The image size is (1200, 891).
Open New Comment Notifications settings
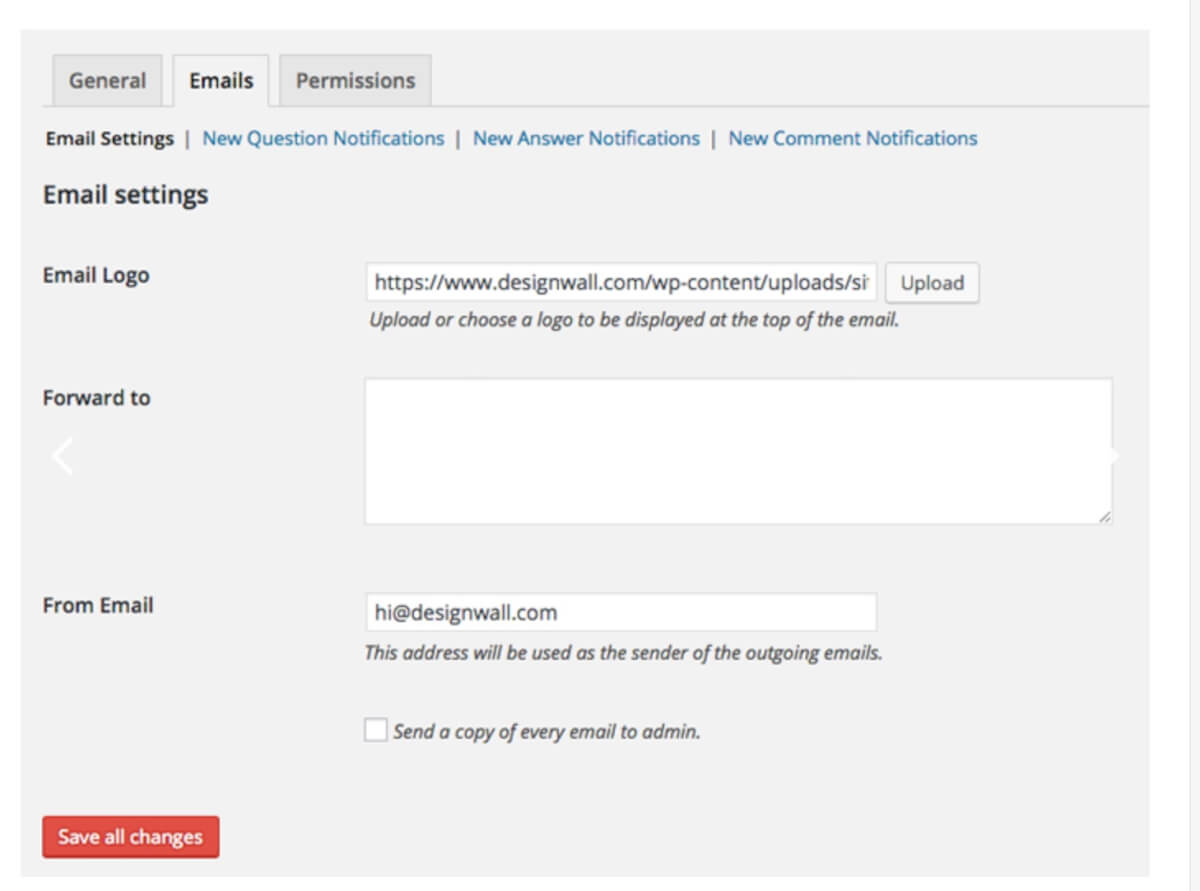pyautogui.click(x=851, y=138)
